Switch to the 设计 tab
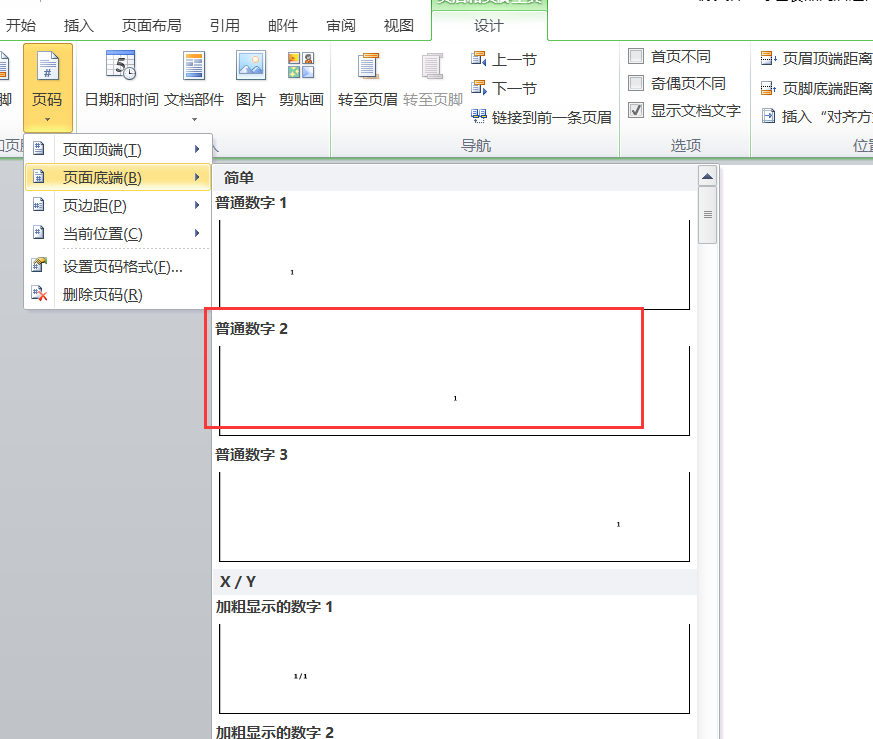Viewport: 873px width, 739px height. click(489, 26)
